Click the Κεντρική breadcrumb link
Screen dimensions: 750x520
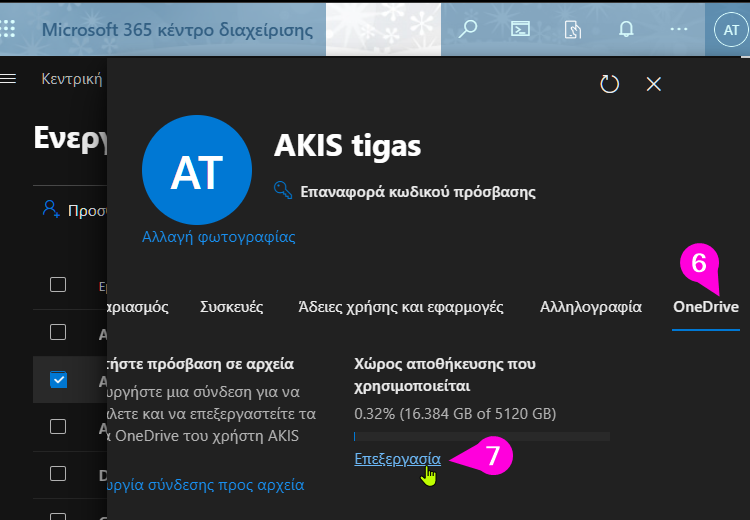72,78
